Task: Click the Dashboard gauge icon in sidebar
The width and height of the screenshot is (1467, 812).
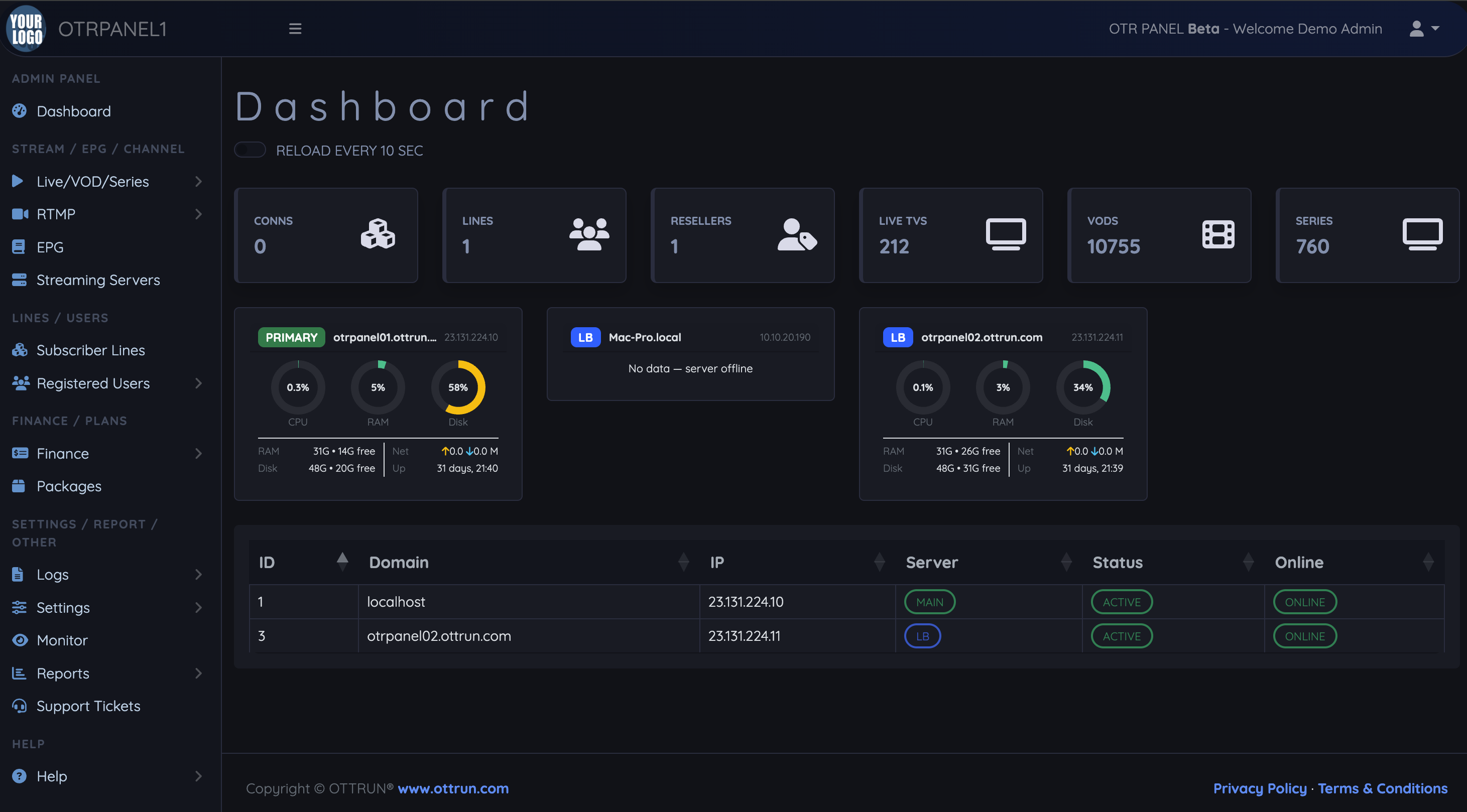Action: [20, 110]
